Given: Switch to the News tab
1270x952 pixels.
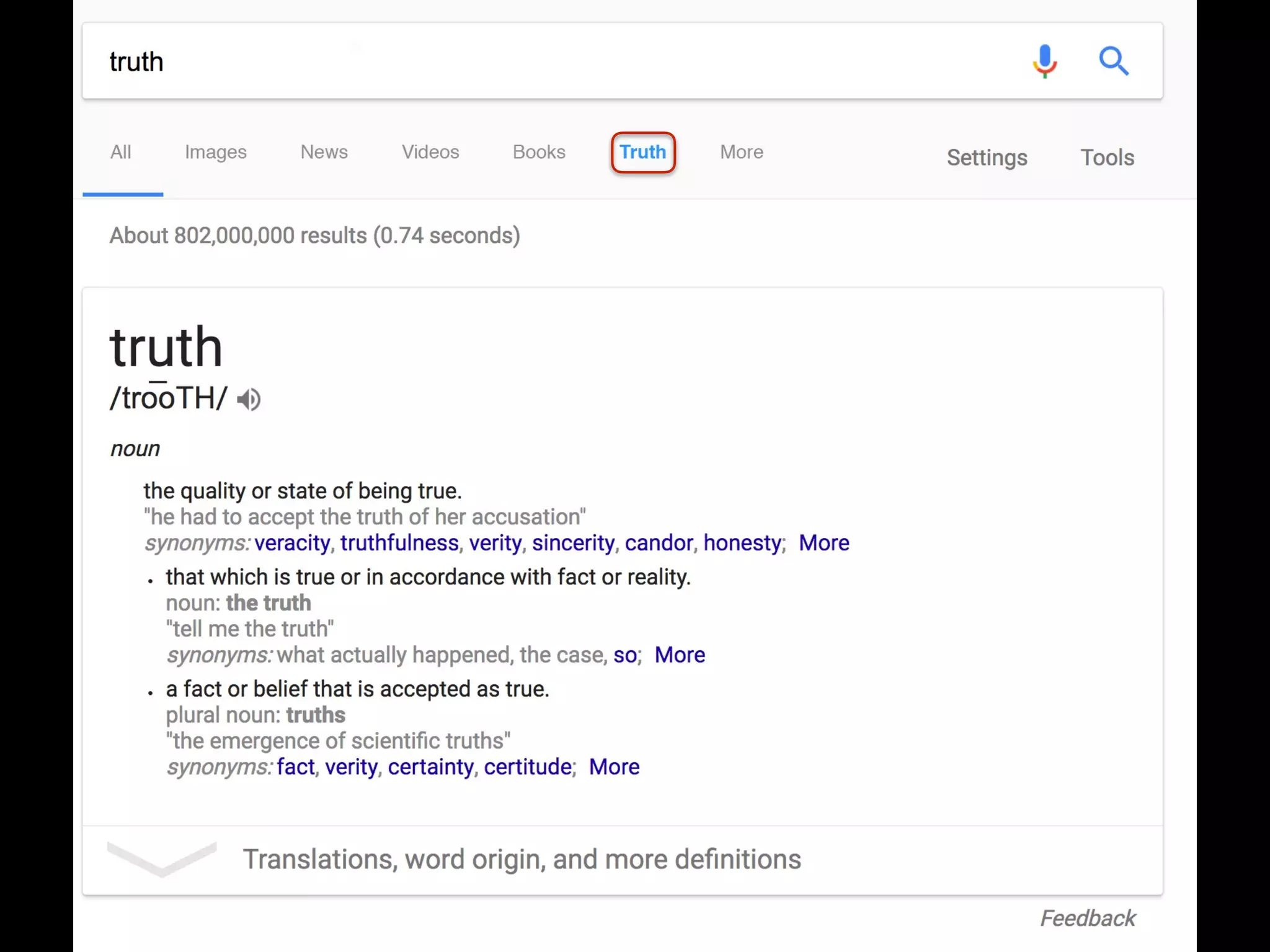Looking at the screenshot, I should point(324,152).
